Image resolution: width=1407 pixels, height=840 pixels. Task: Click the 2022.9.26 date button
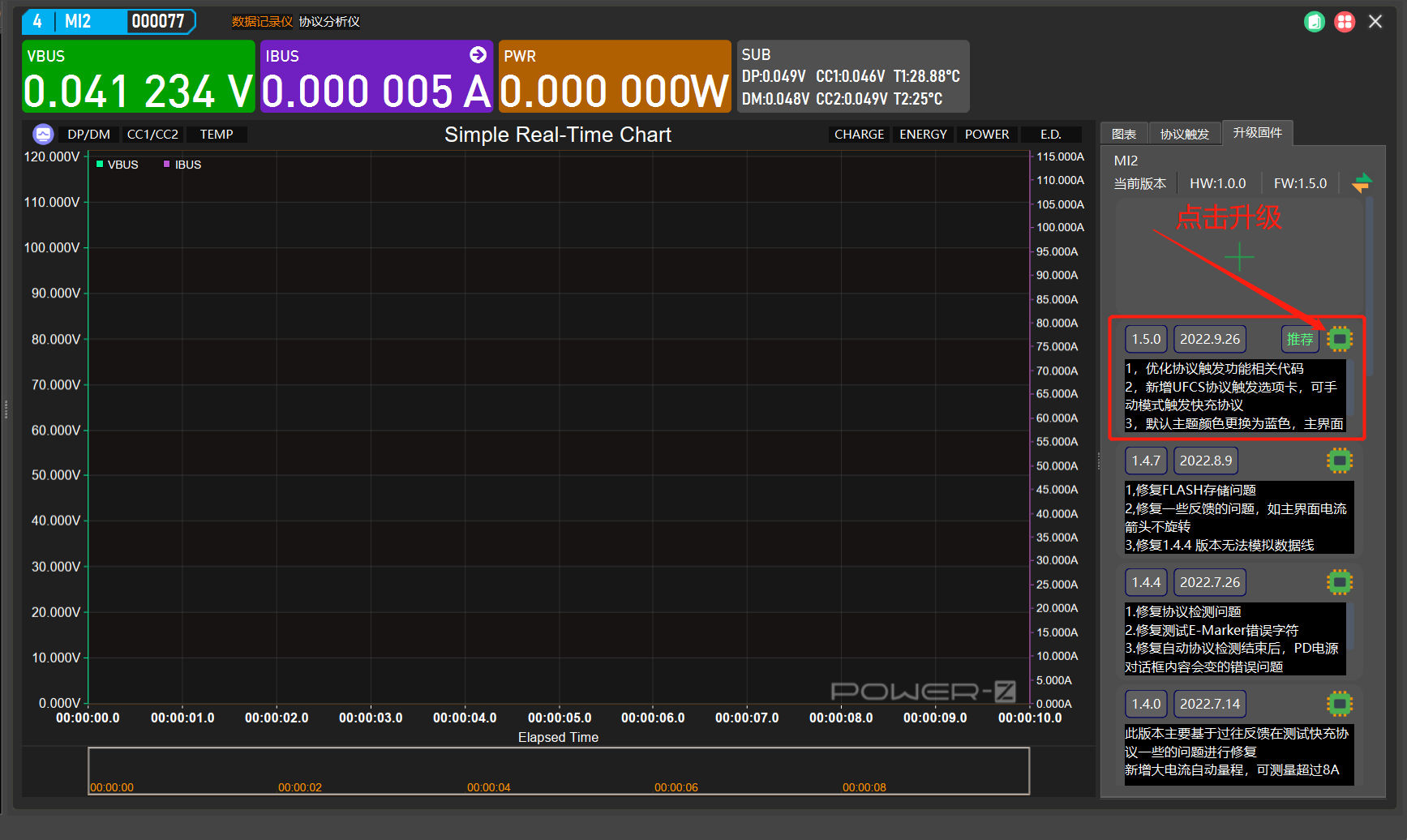pyautogui.click(x=1210, y=339)
